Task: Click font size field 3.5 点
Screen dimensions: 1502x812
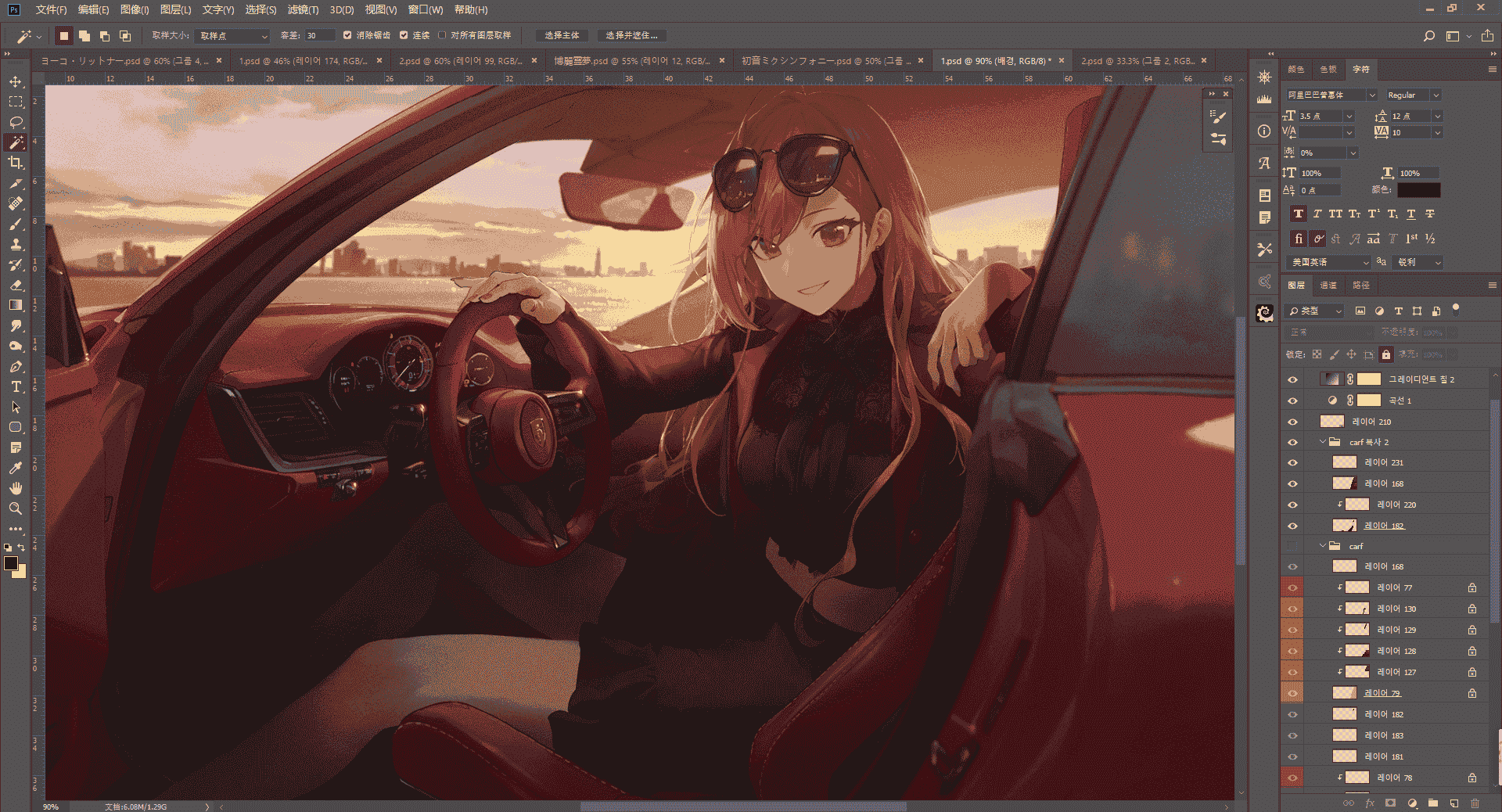Action: pyautogui.click(x=1320, y=116)
